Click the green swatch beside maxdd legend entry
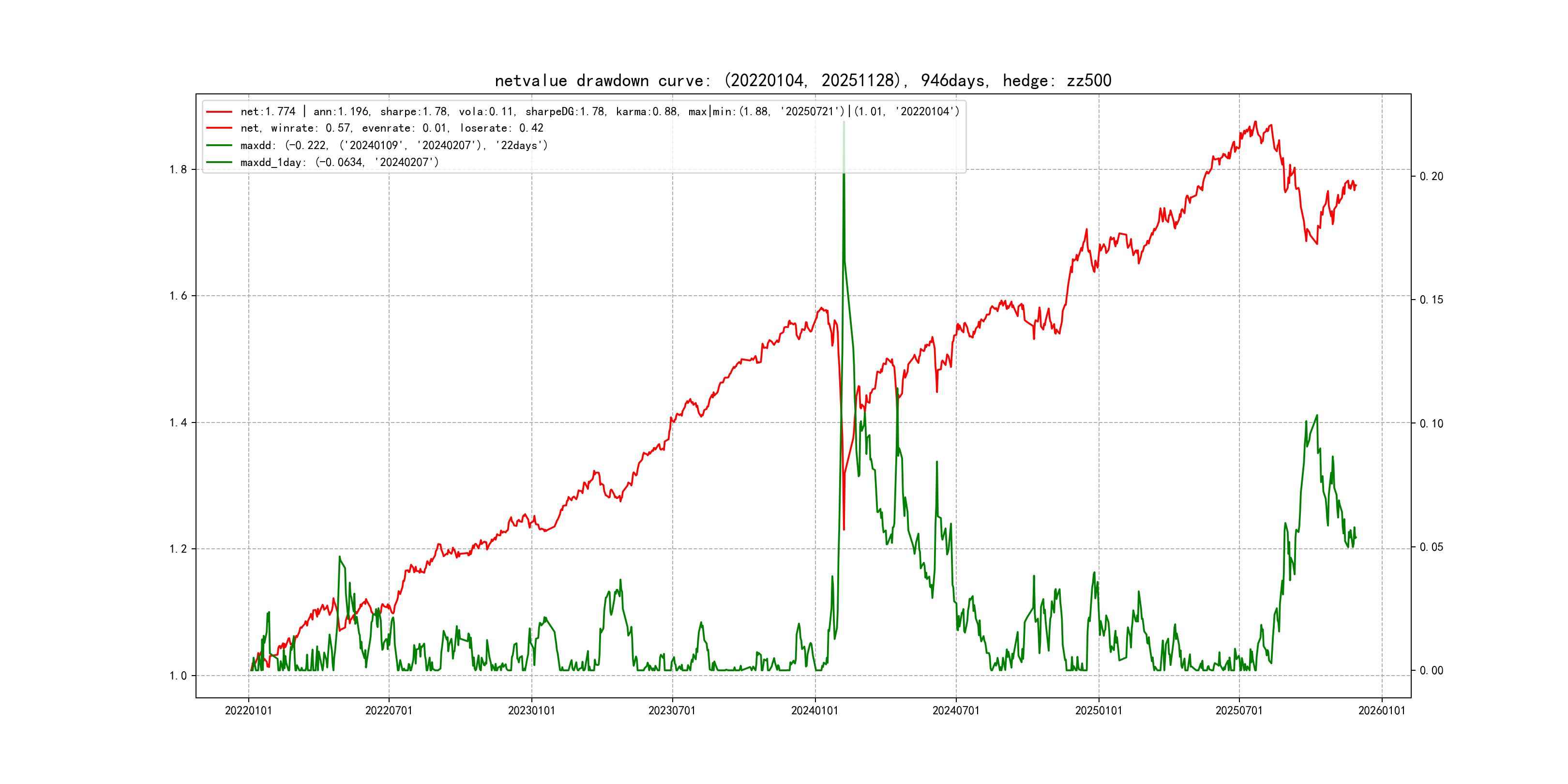 219,145
